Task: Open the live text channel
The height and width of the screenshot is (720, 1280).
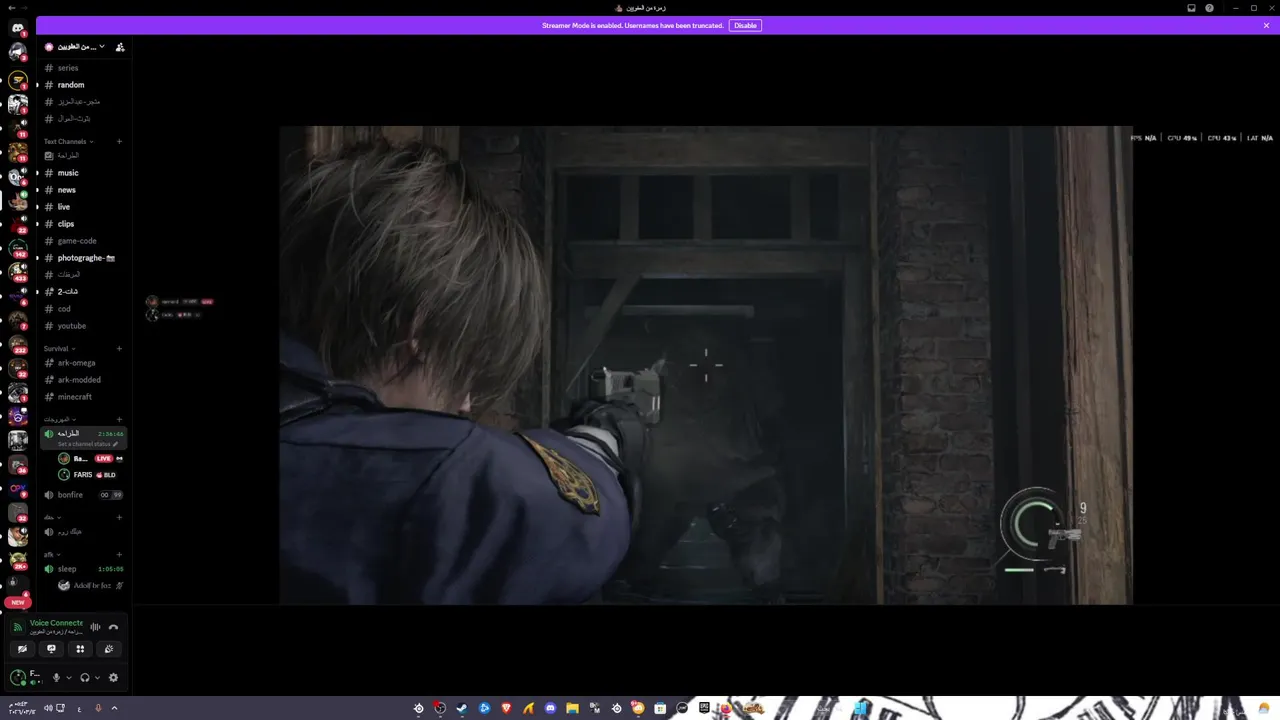Action: [84, 207]
